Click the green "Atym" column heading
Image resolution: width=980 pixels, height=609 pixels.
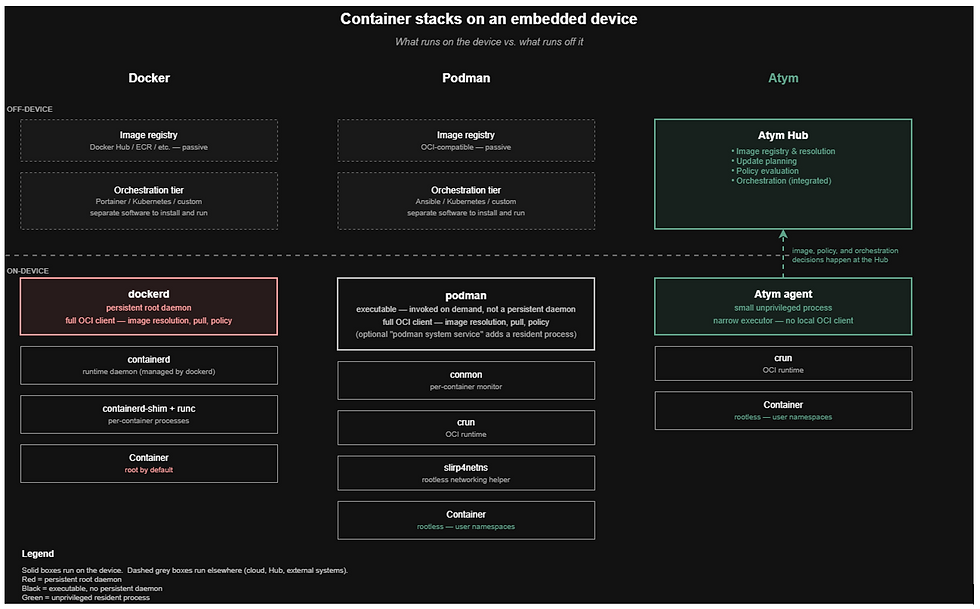[x=783, y=78]
